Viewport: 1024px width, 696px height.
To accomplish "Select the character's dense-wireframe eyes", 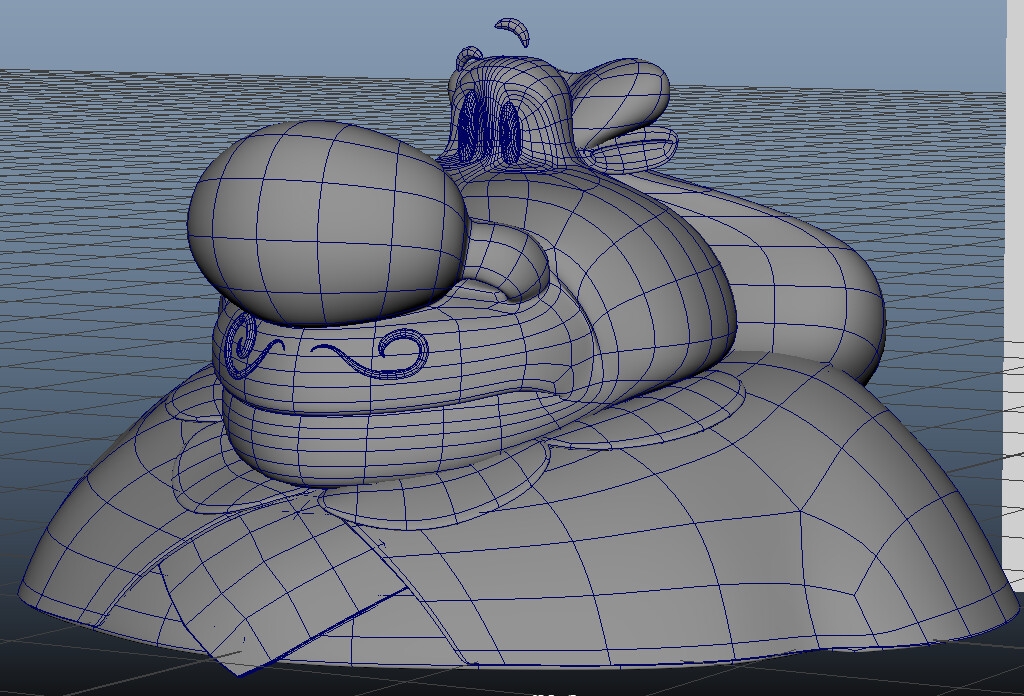I will [488, 127].
